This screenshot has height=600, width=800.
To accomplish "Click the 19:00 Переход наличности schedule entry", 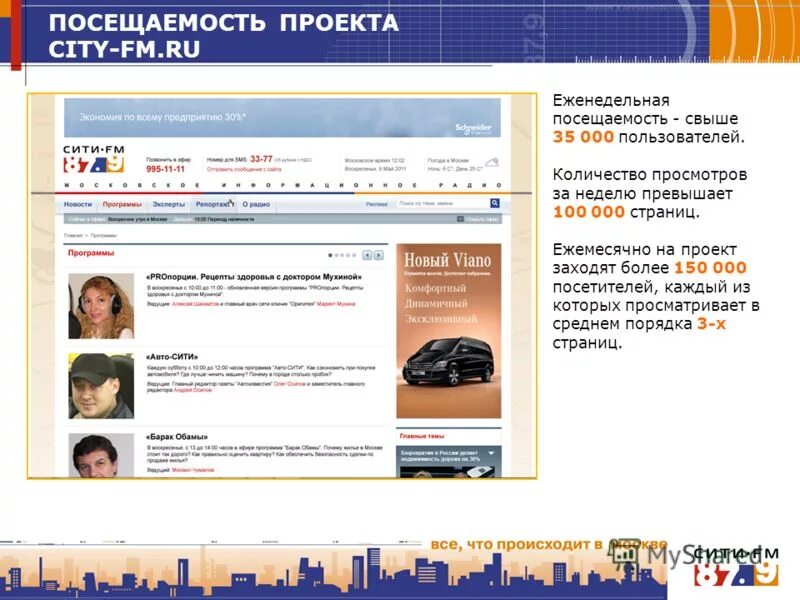I will [224, 219].
